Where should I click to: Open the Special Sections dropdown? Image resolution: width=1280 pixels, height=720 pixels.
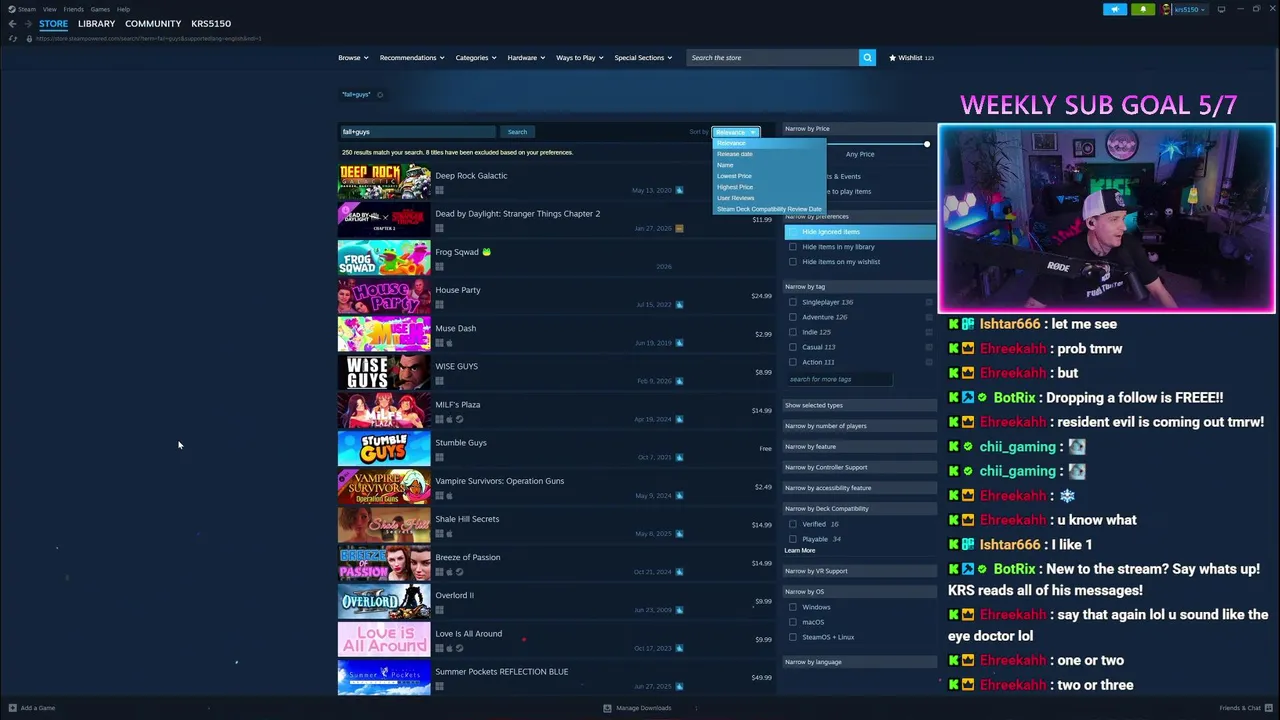tap(643, 58)
